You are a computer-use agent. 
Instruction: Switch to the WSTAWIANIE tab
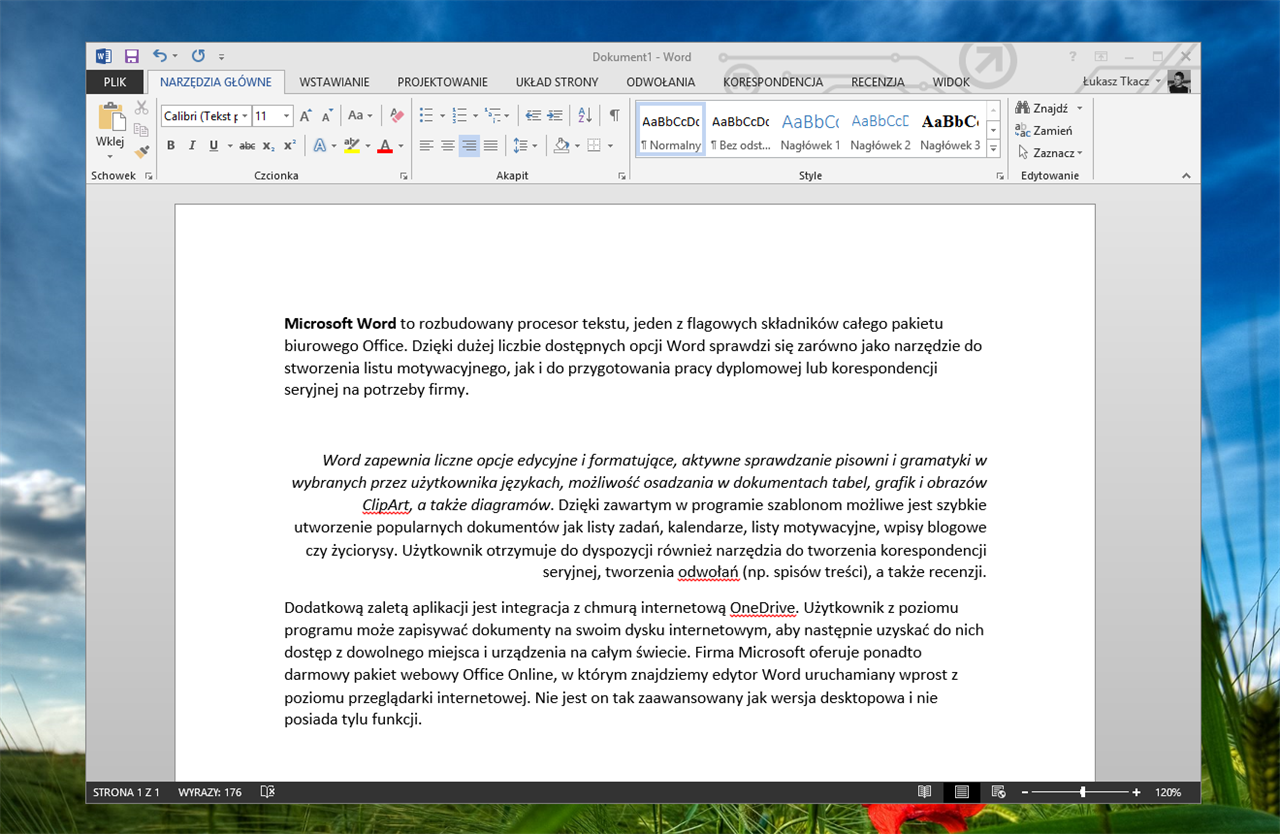334,82
